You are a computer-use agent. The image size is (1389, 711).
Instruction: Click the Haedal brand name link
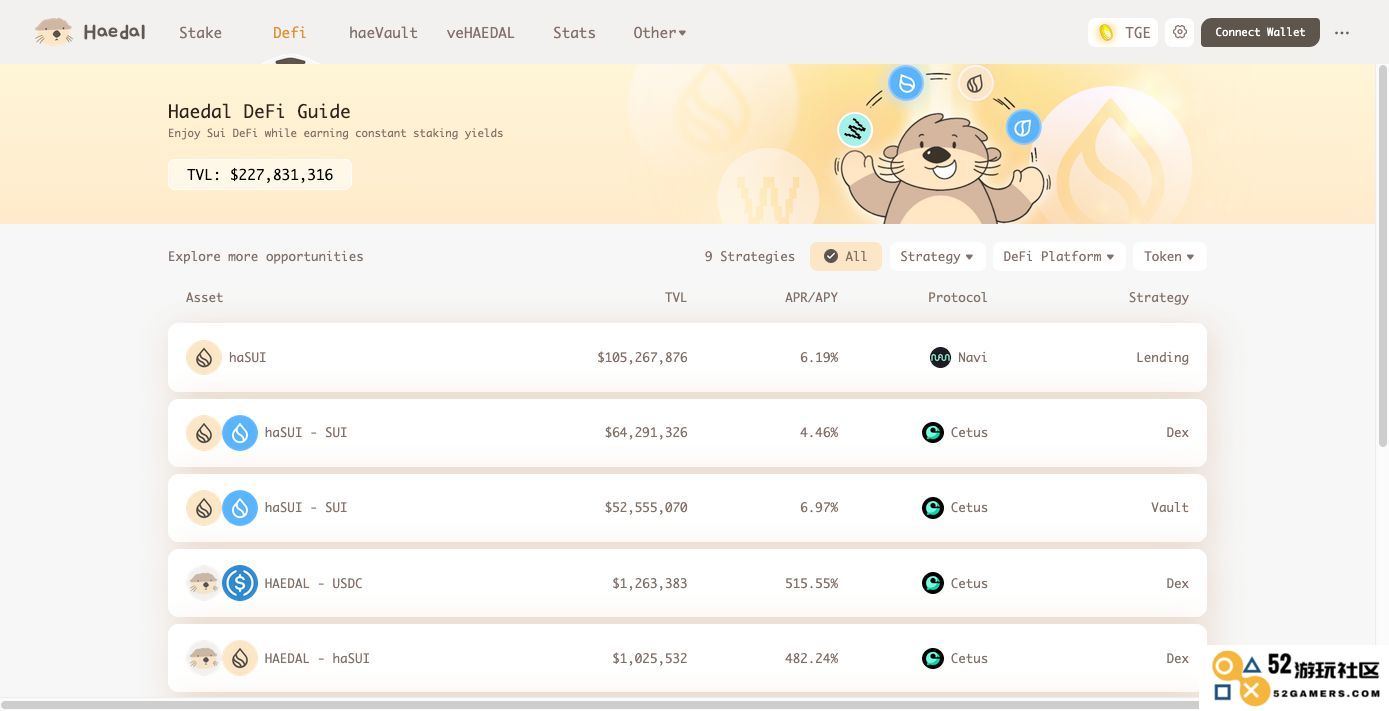click(114, 32)
